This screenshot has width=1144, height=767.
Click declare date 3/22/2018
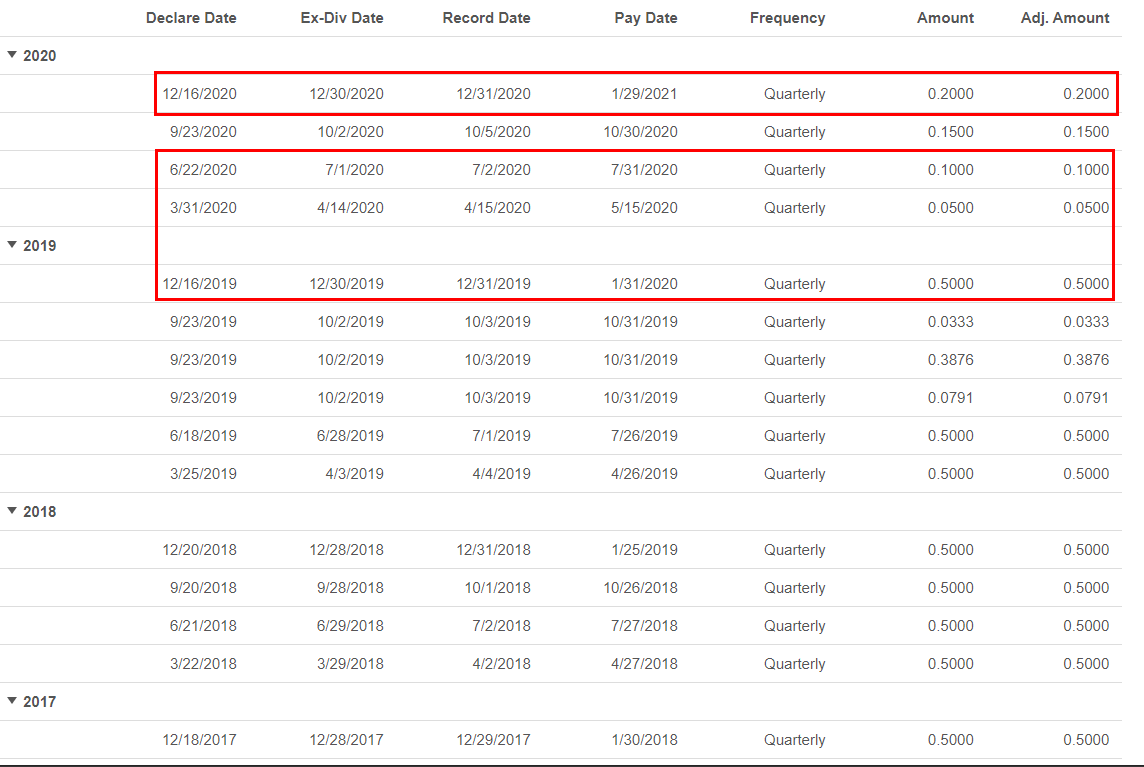204,663
